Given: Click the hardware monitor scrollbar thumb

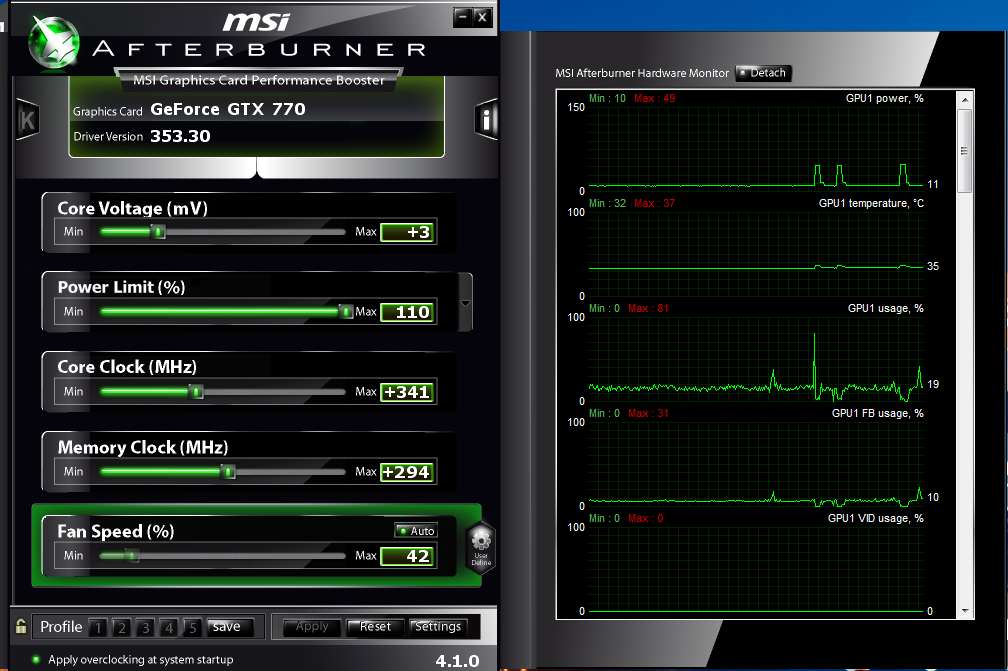Looking at the screenshot, I should pyautogui.click(x=964, y=150).
